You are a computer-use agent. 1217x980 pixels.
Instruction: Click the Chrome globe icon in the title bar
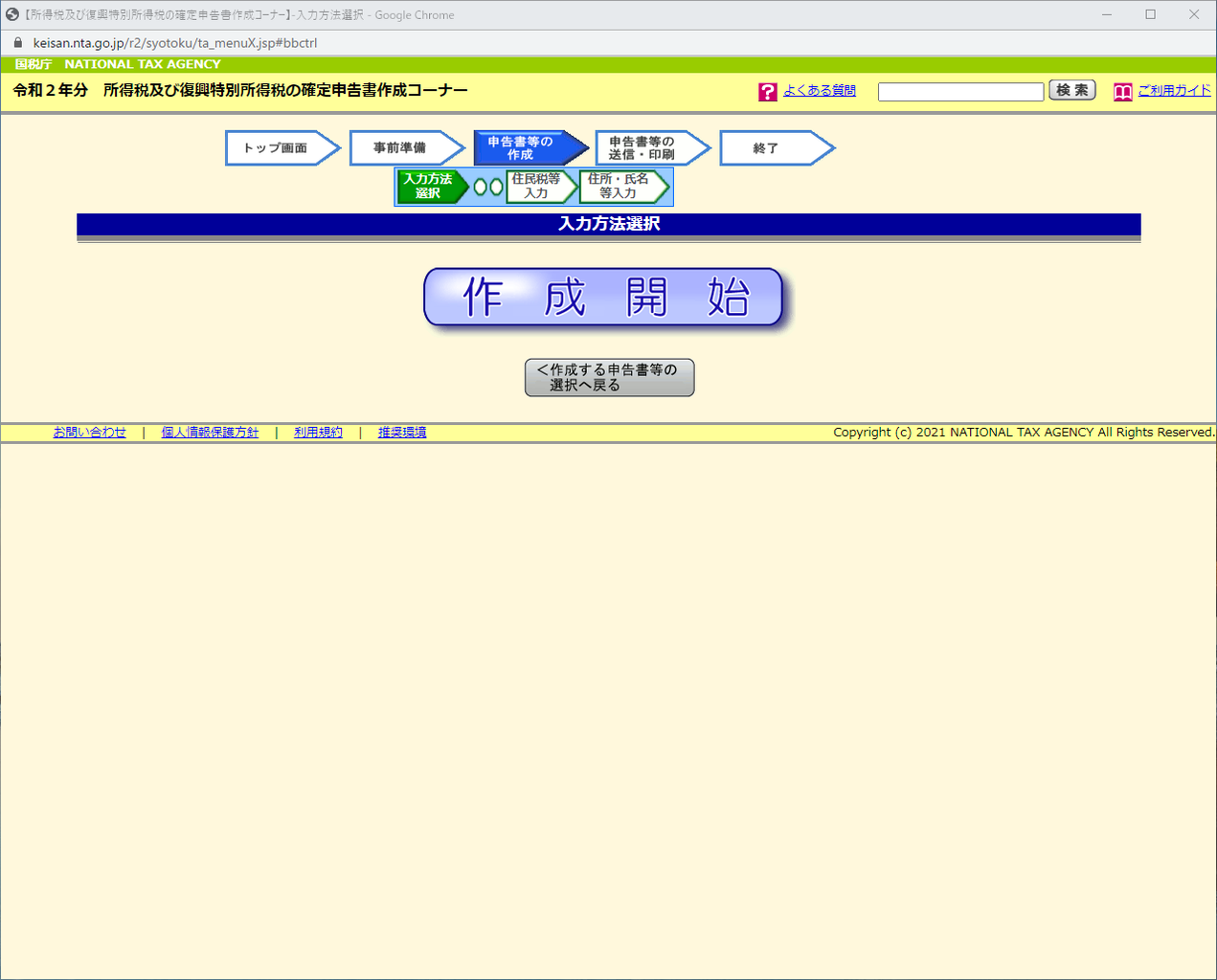pyautogui.click(x=12, y=14)
